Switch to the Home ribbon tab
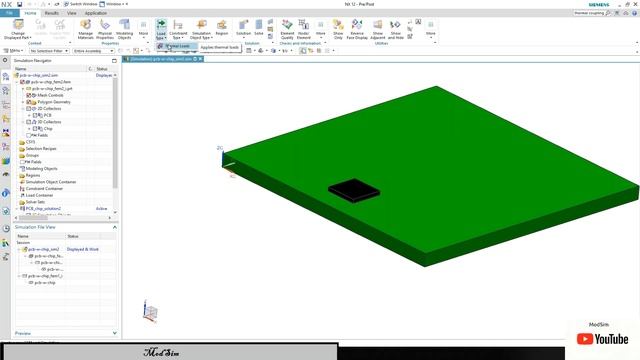The width and height of the screenshot is (640, 360). [30, 13]
